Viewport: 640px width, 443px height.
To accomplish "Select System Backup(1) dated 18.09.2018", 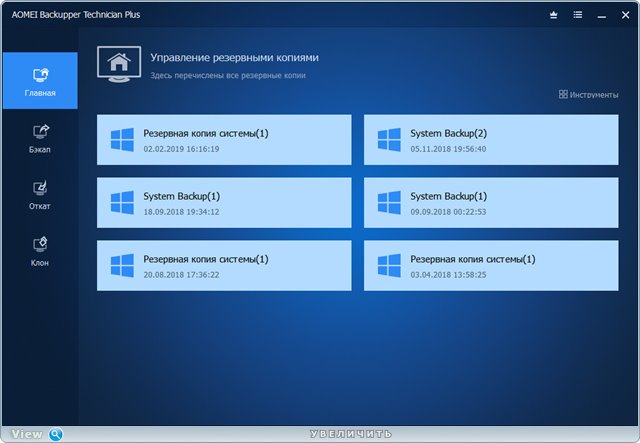I will click(224, 203).
